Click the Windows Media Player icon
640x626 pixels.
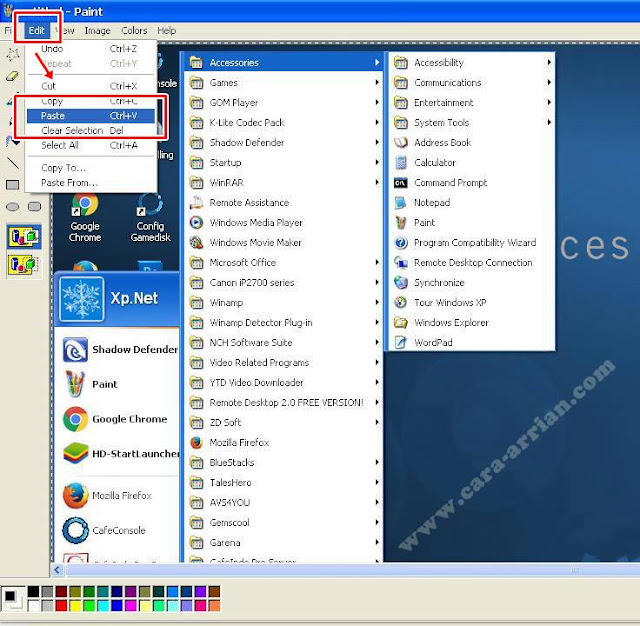196,222
